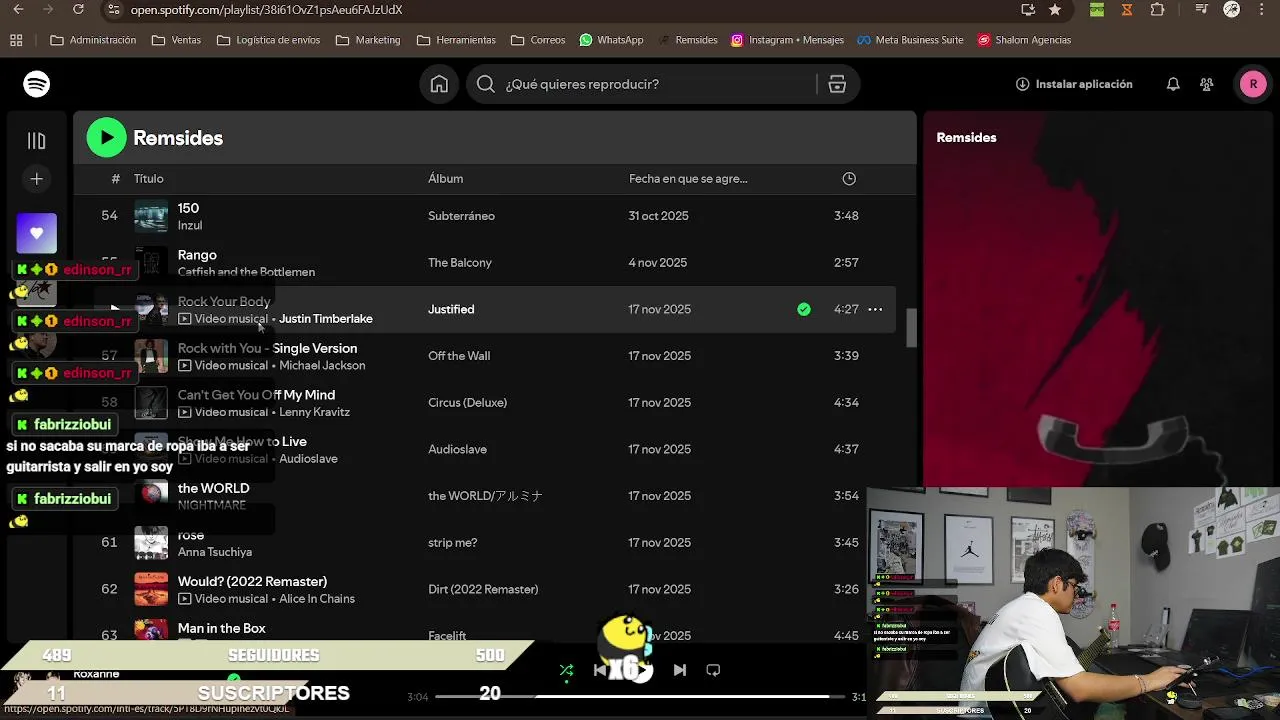Go to Spotify Home via house icon

(x=439, y=84)
